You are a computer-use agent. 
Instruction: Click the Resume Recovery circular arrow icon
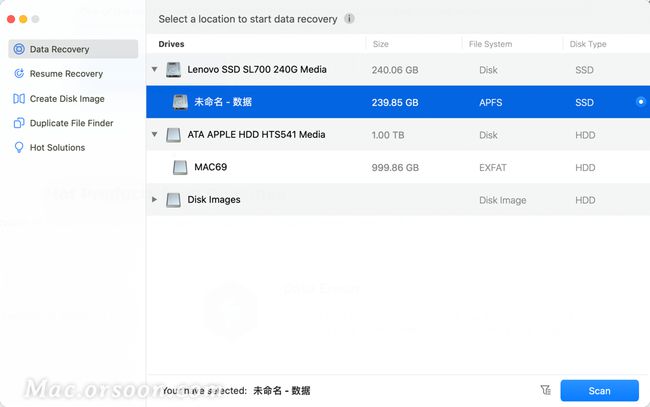pyautogui.click(x=19, y=74)
